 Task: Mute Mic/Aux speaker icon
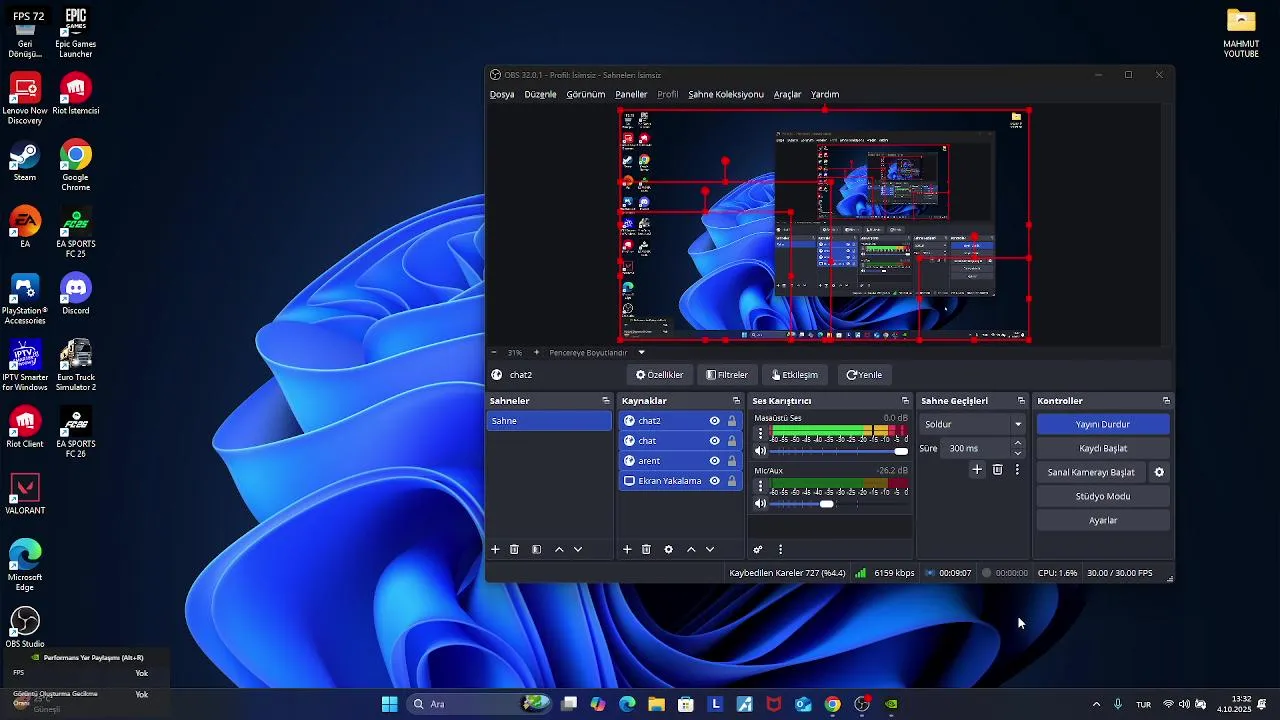click(x=760, y=504)
